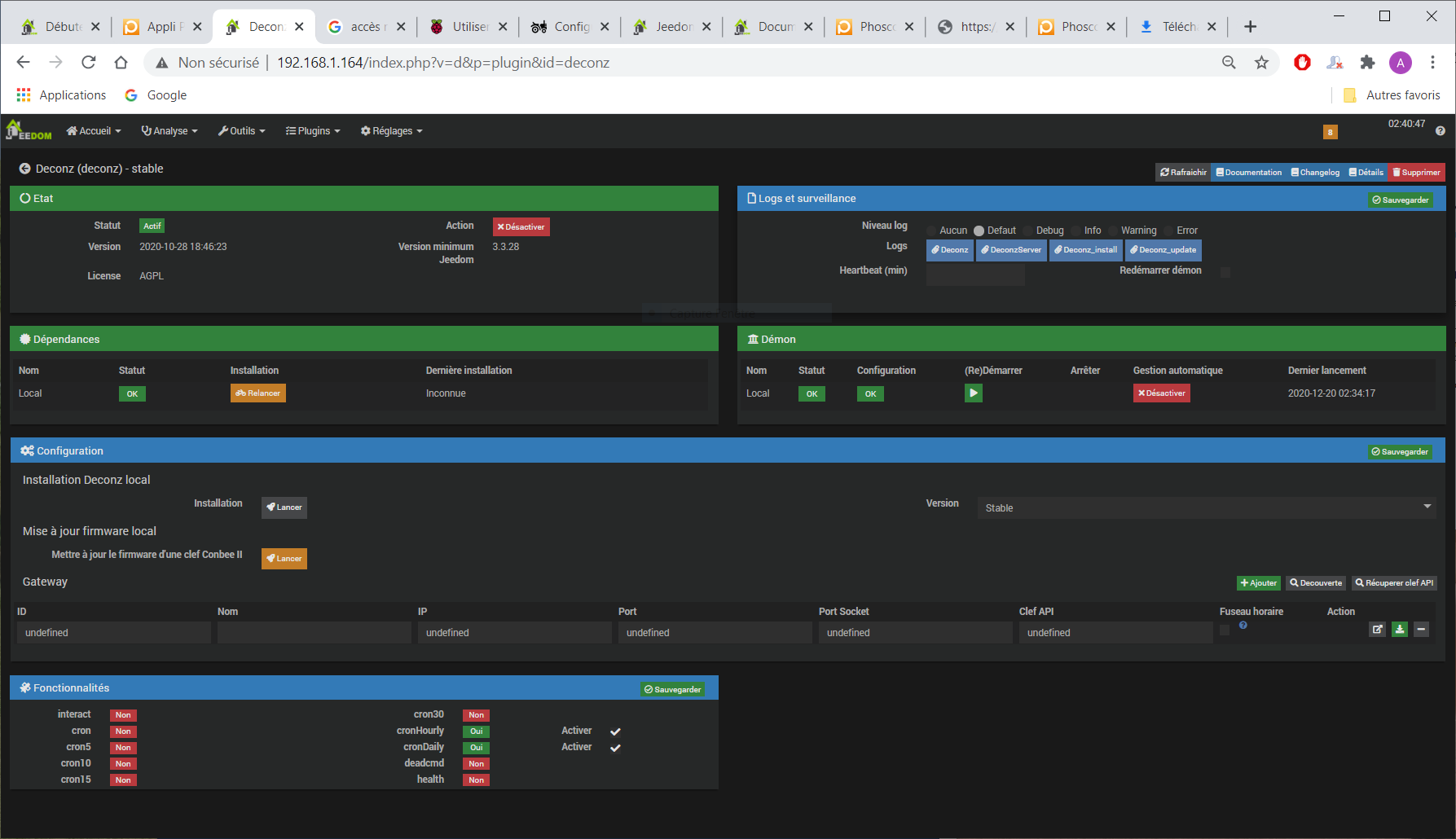1456x839 pixels.
Task: Select the Aucun log level
Action: point(931,231)
